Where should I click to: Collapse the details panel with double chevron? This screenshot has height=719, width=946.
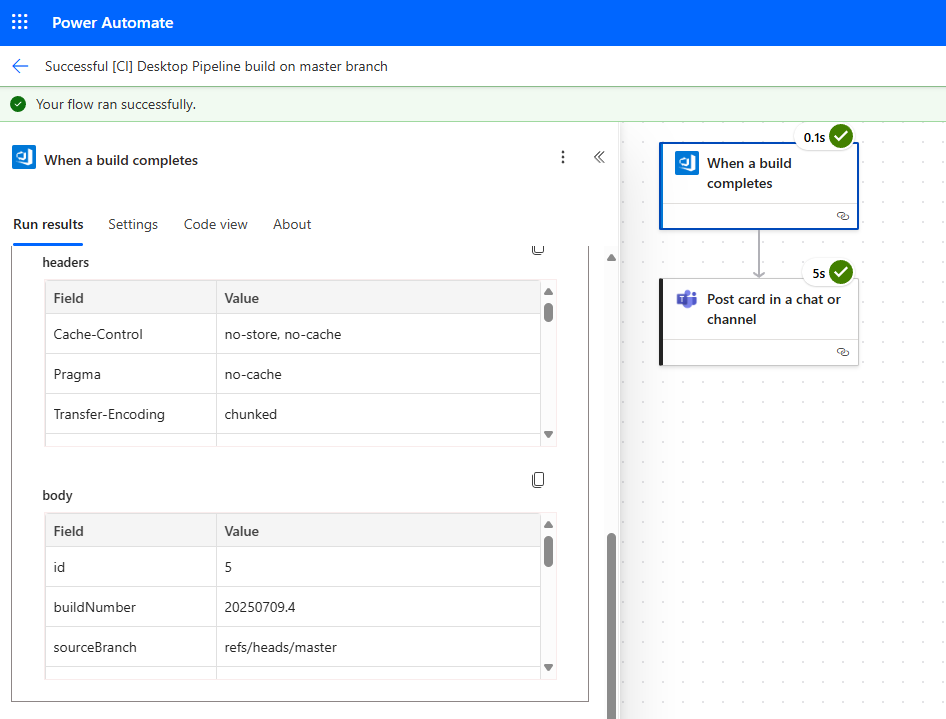(599, 157)
